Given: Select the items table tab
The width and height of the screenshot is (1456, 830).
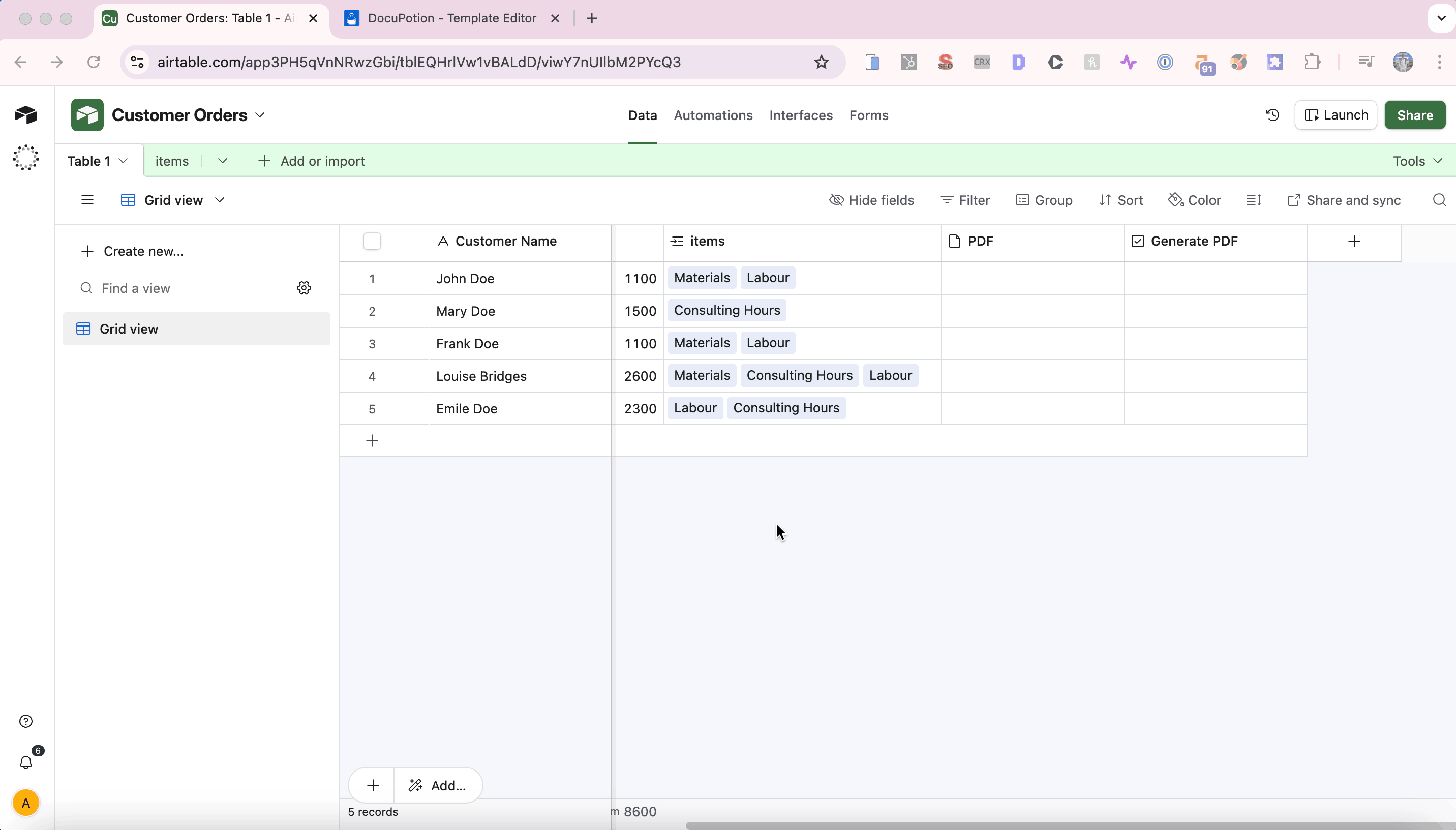Looking at the screenshot, I should pyautogui.click(x=171, y=161).
